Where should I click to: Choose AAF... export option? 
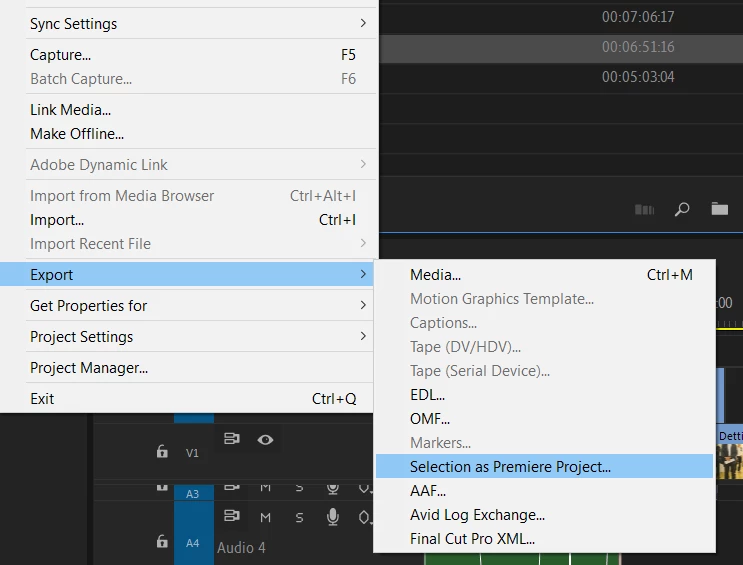tap(544, 491)
